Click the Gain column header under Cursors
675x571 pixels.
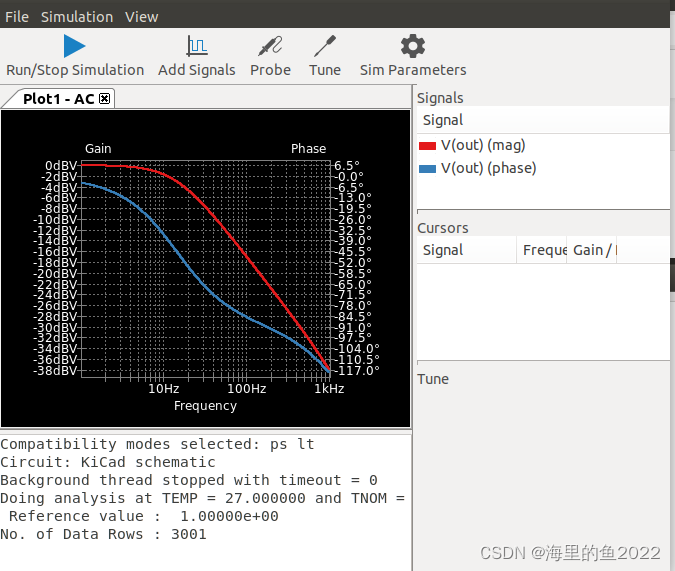coord(592,250)
